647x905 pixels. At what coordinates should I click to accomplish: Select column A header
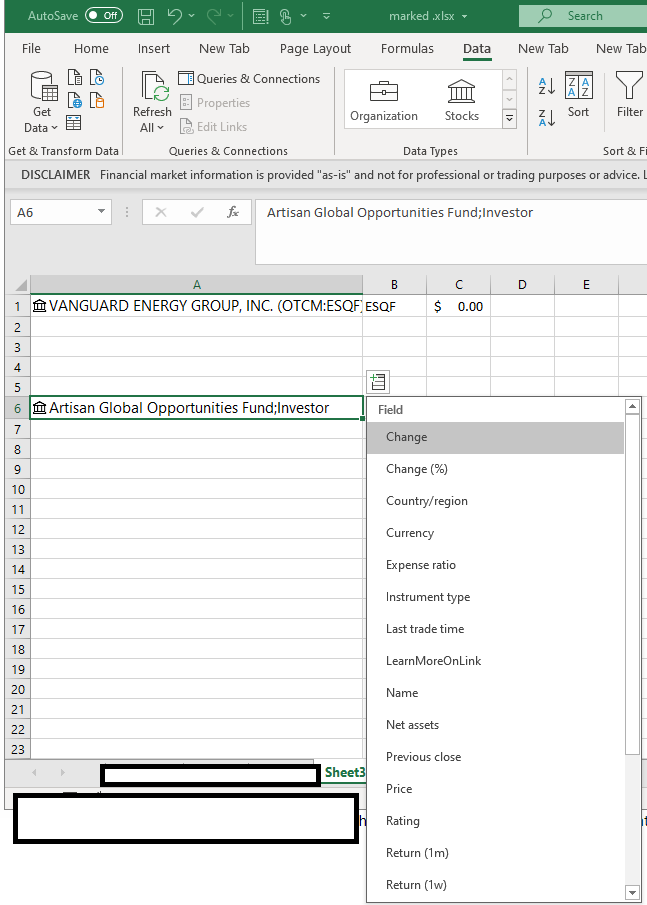[196, 285]
